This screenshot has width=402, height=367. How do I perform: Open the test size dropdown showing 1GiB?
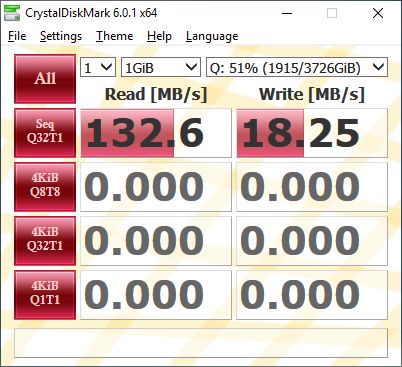161,67
